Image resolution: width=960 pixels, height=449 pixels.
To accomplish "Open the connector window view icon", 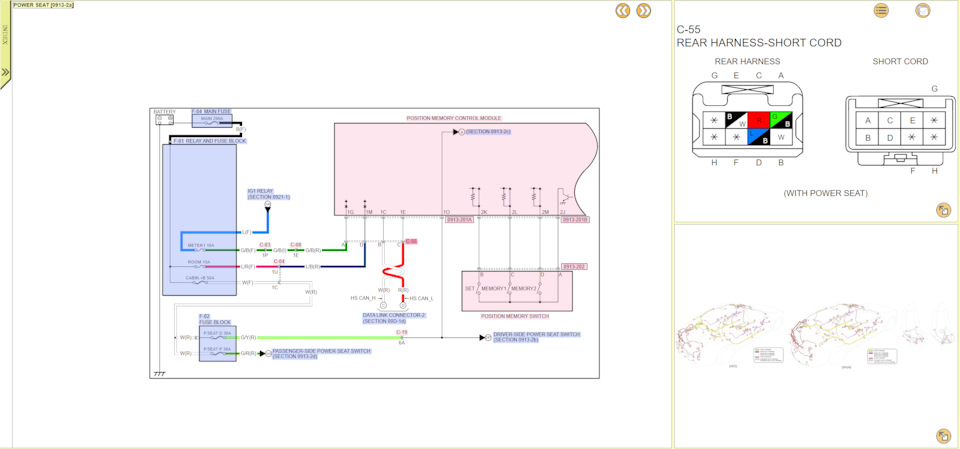I will [922, 10].
